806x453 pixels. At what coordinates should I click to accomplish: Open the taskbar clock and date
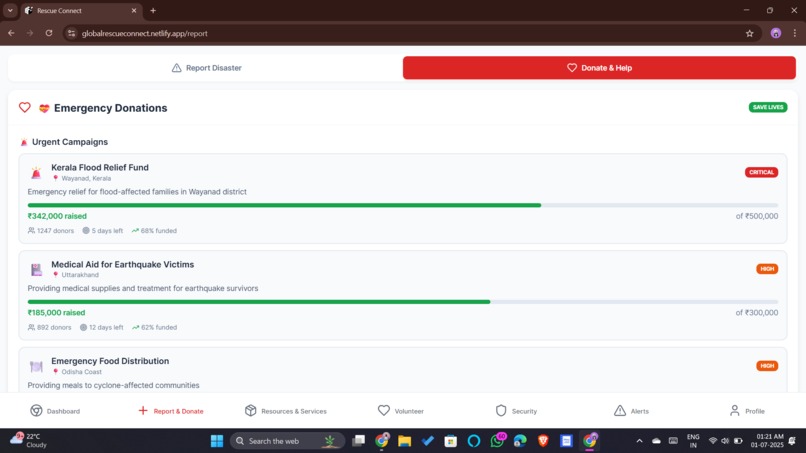[766, 441]
